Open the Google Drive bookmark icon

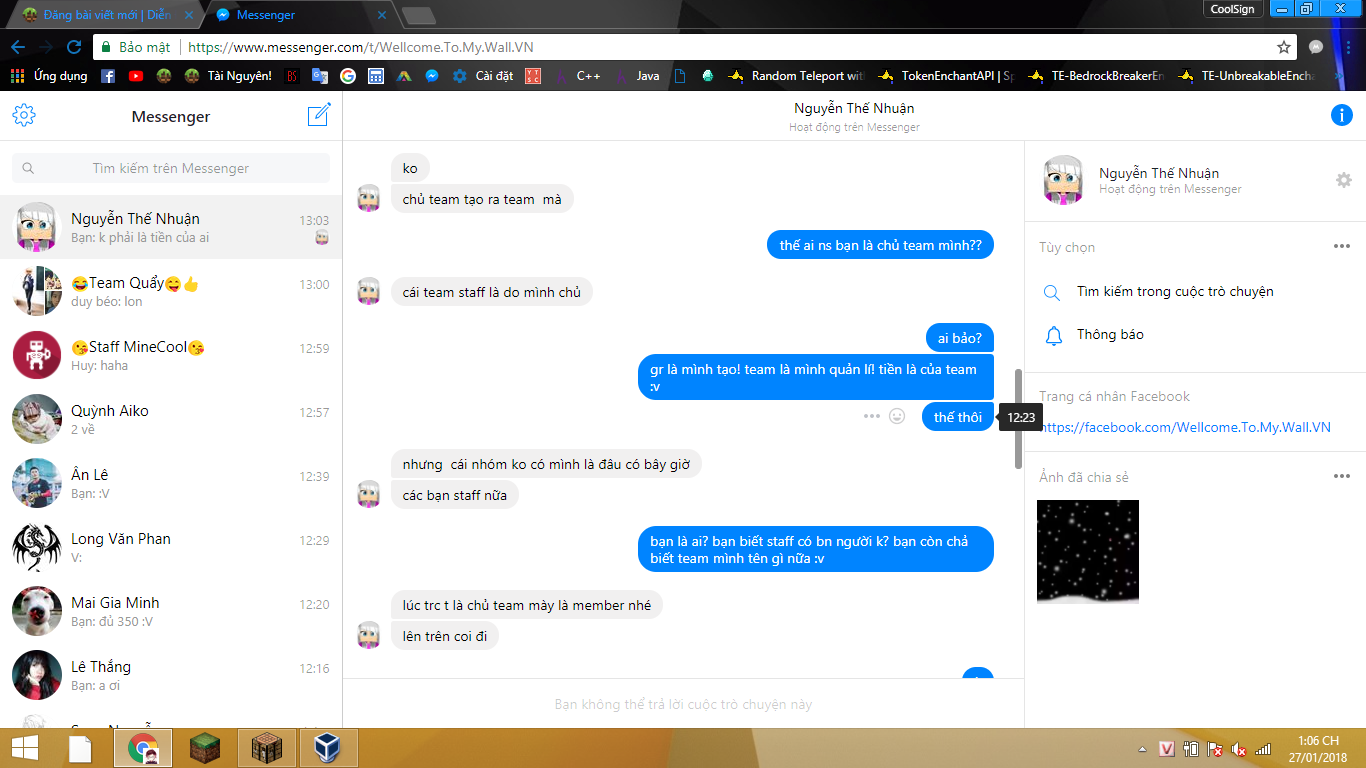[404, 76]
